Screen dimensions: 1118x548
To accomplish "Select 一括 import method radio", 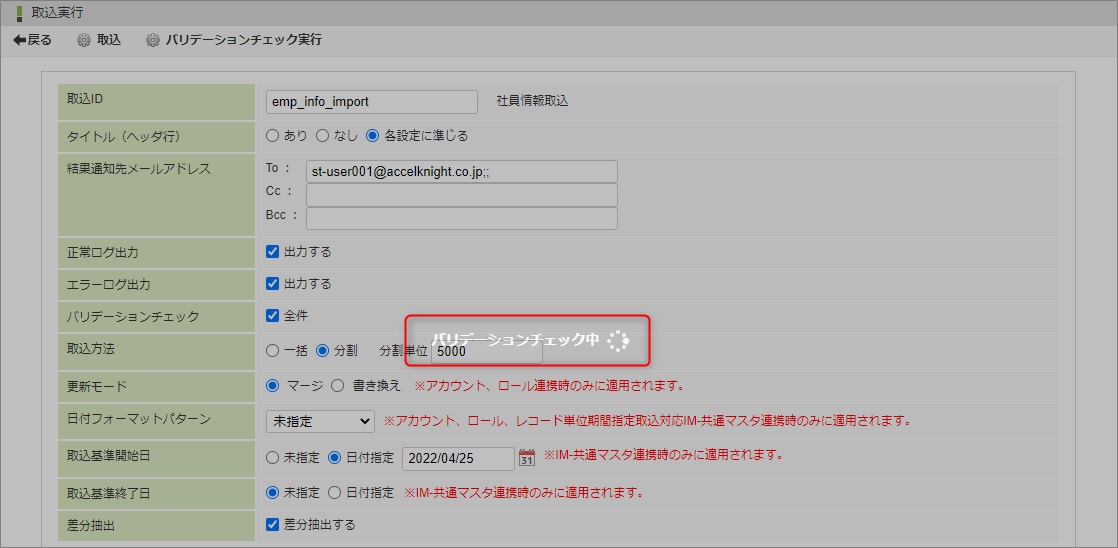I will click(273, 351).
